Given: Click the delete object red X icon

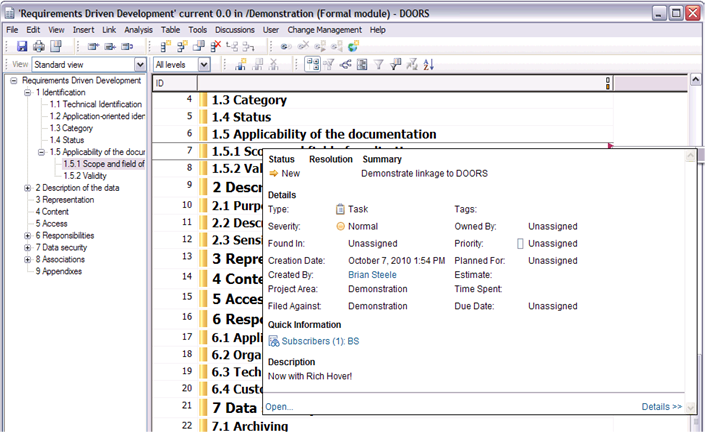Looking at the screenshot, I should coord(216,46).
